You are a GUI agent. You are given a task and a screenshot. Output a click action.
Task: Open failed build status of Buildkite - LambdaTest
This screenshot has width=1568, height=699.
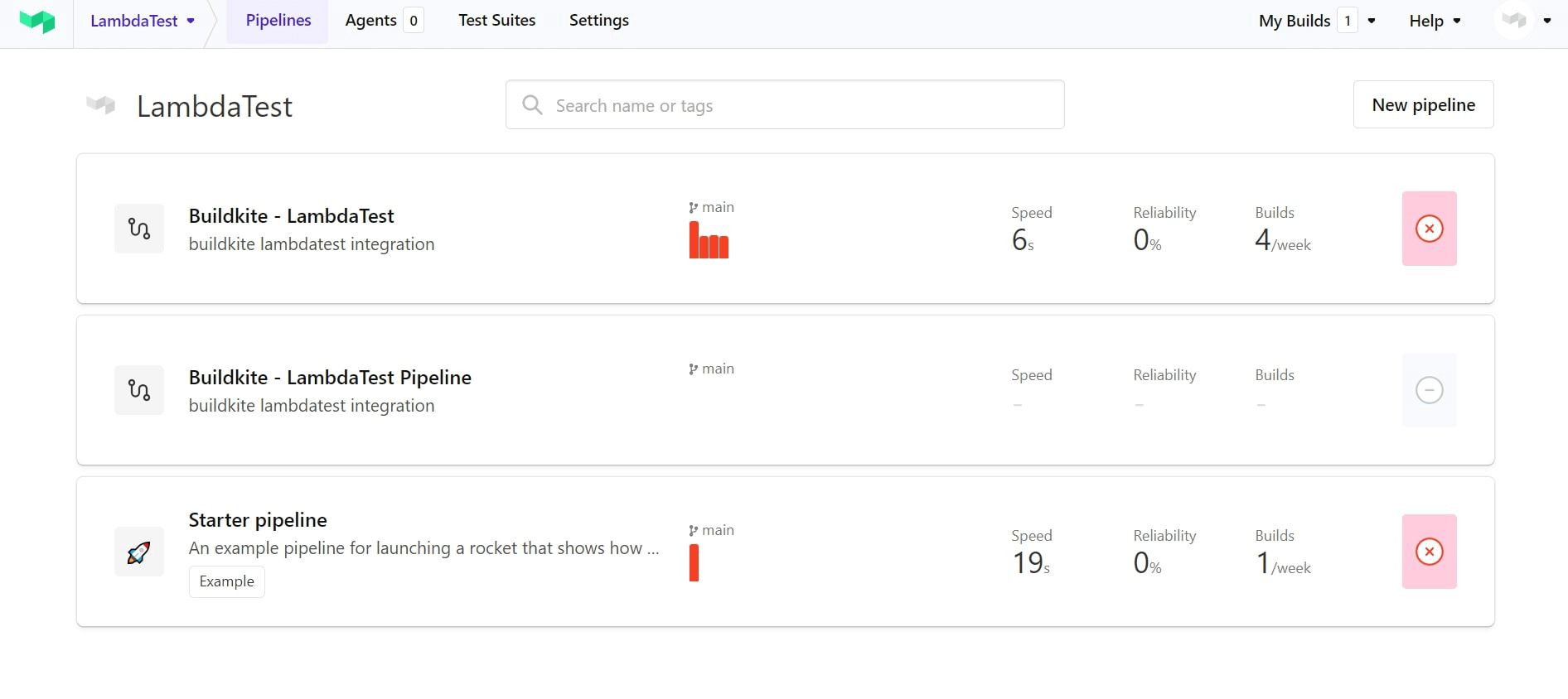click(1430, 229)
